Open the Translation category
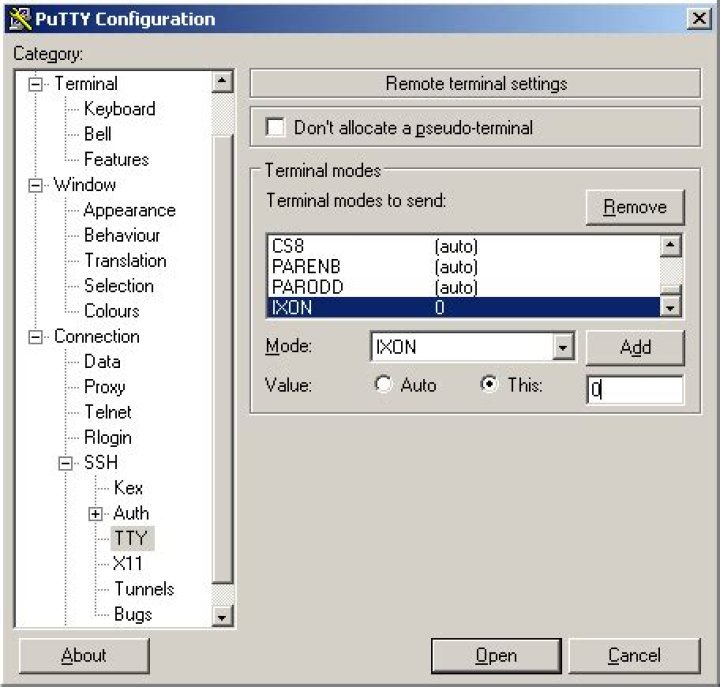This screenshot has width=720, height=687. 125,261
